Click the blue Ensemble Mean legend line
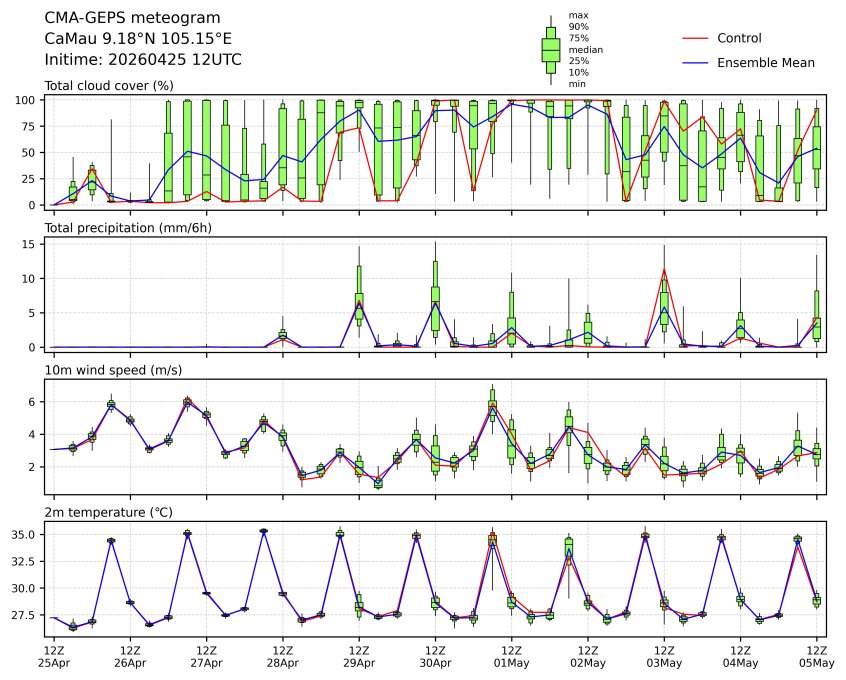Screen dimensions: 846x680 695,63
